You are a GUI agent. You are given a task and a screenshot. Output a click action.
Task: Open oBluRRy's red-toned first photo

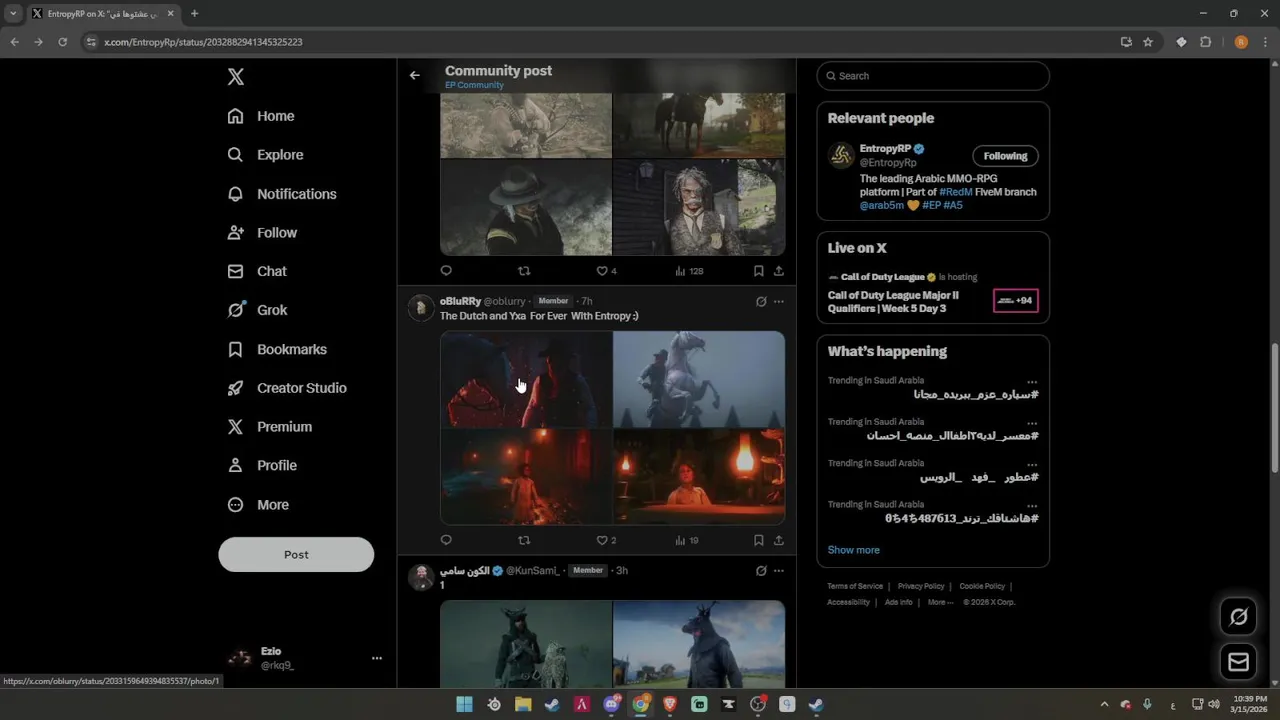click(x=526, y=379)
